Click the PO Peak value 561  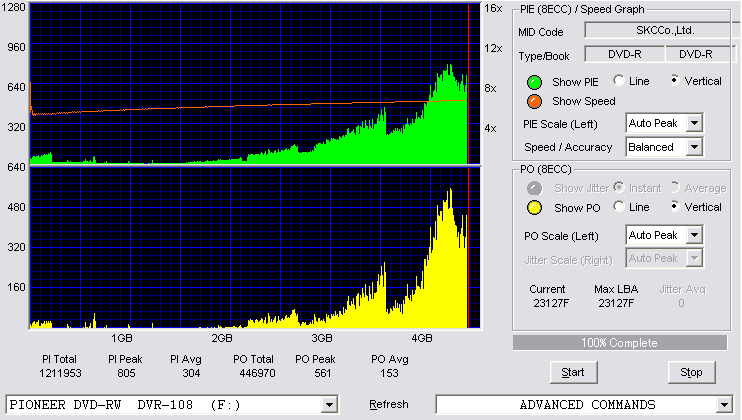(x=322, y=373)
